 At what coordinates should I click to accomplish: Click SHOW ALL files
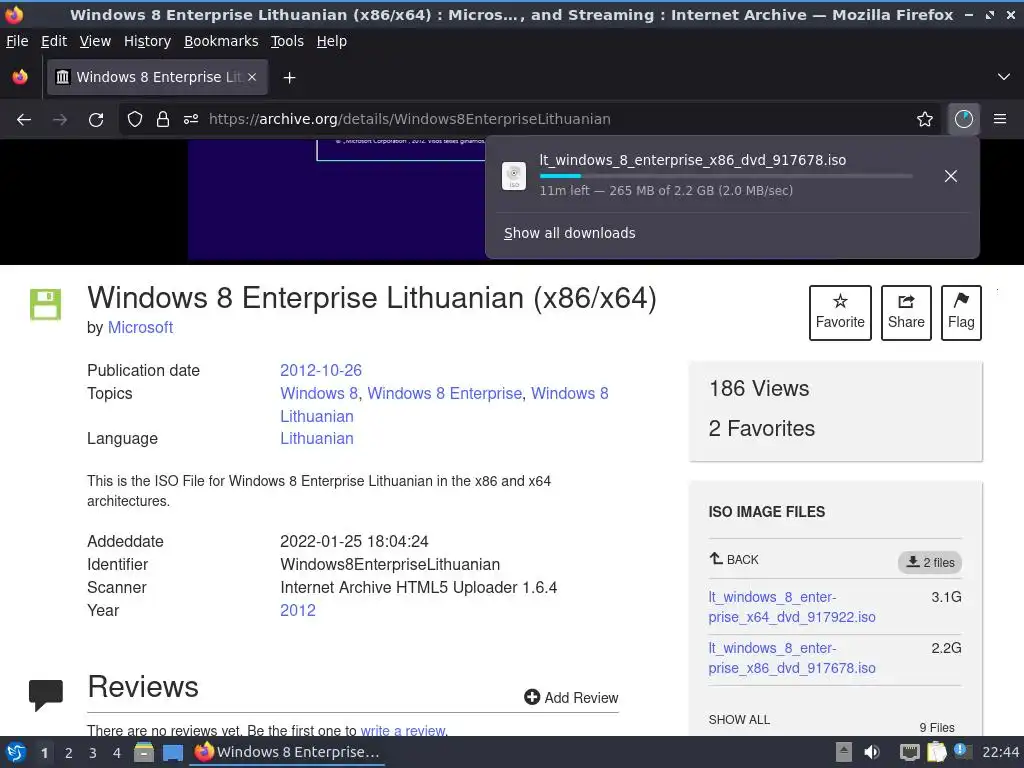pos(739,720)
